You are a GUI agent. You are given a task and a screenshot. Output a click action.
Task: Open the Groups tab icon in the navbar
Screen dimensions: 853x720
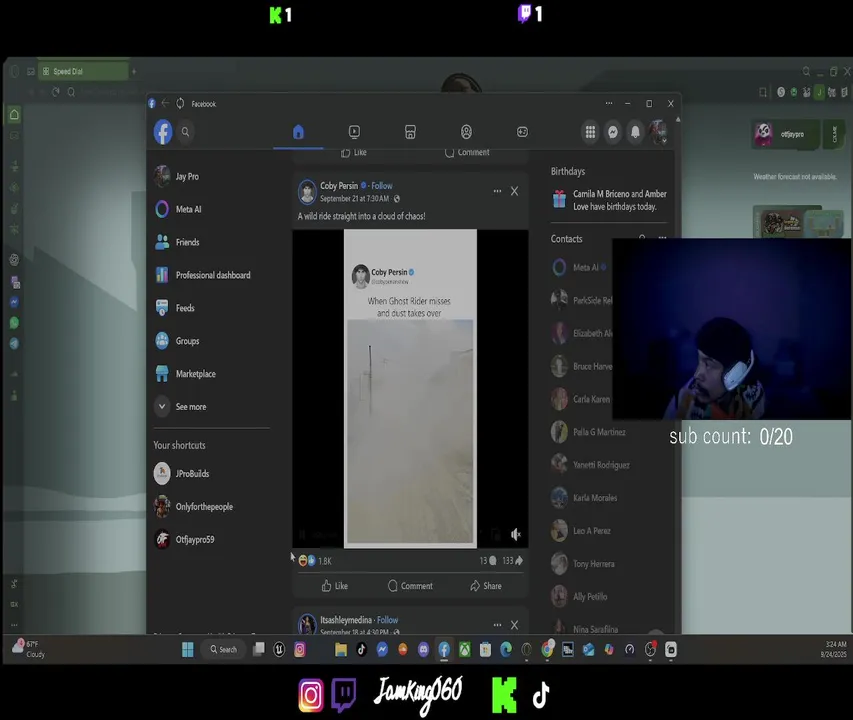point(466,132)
